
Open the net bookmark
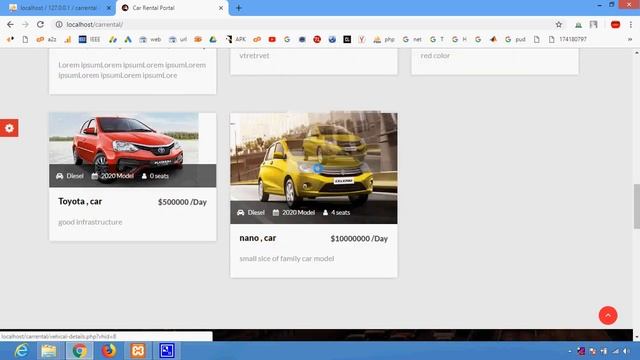(x=412, y=39)
